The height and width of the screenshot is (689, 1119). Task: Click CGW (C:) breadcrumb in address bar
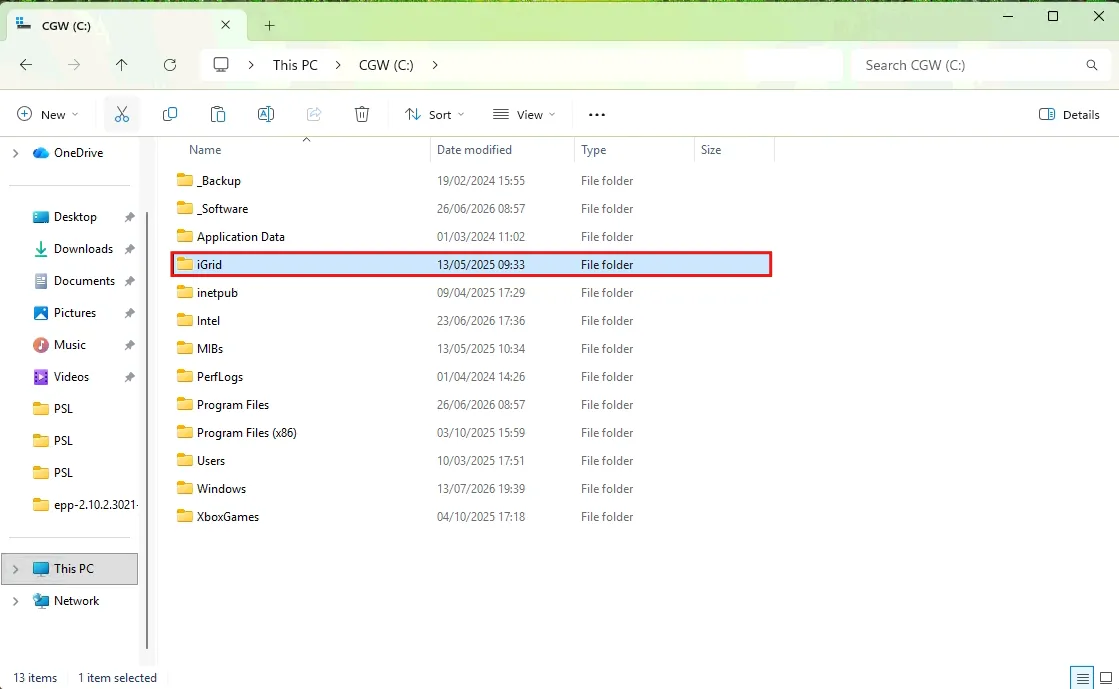click(386, 65)
